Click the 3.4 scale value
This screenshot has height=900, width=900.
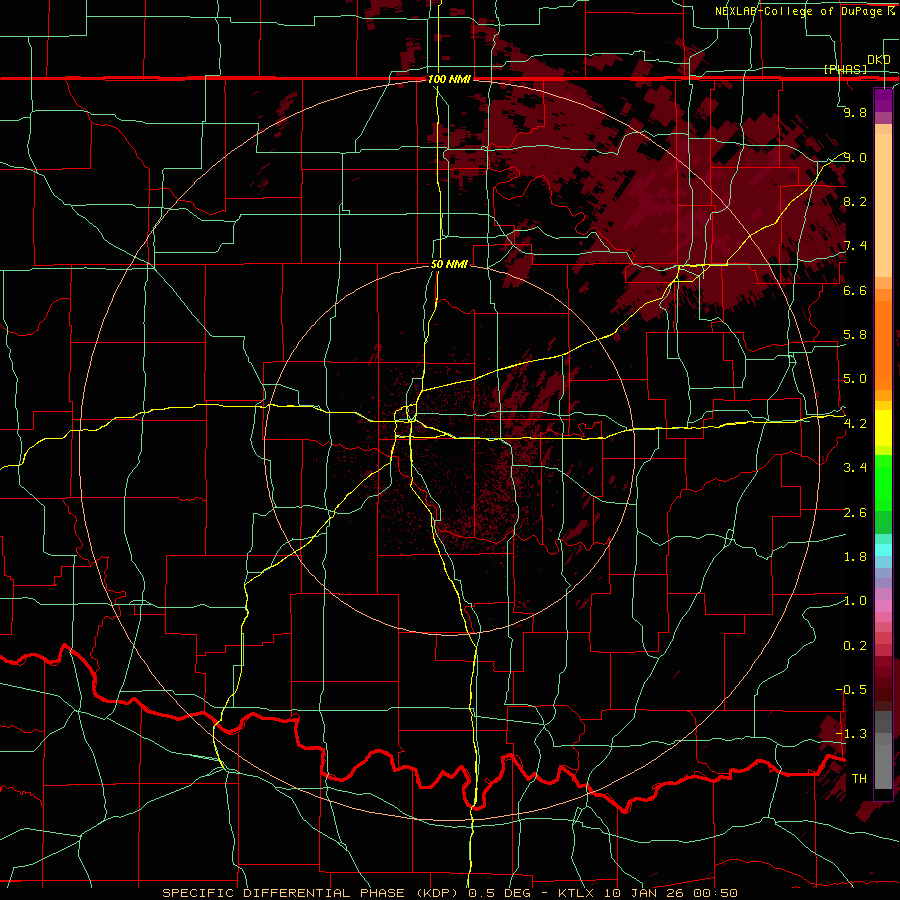pos(855,468)
